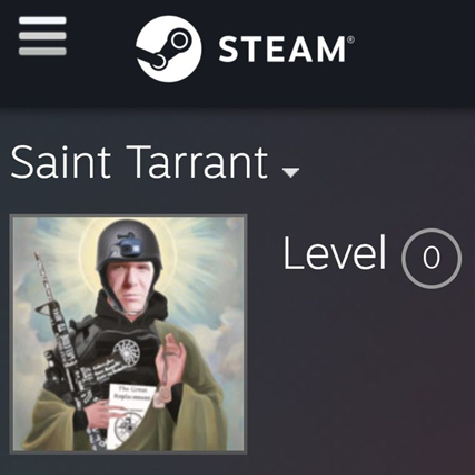The height and width of the screenshot is (475, 475).
Task: Click the small circle inside Steam logo
Action: 180,40
